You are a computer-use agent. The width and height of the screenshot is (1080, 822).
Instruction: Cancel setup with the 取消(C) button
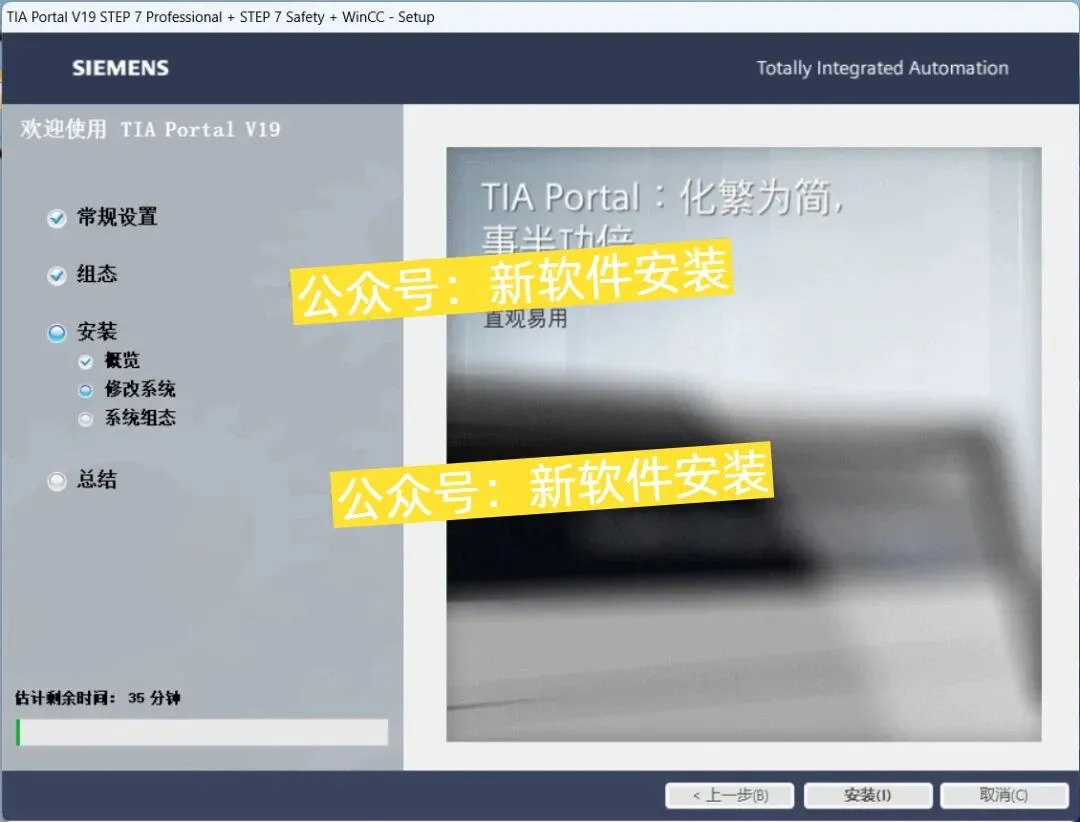tap(1004, 795)
